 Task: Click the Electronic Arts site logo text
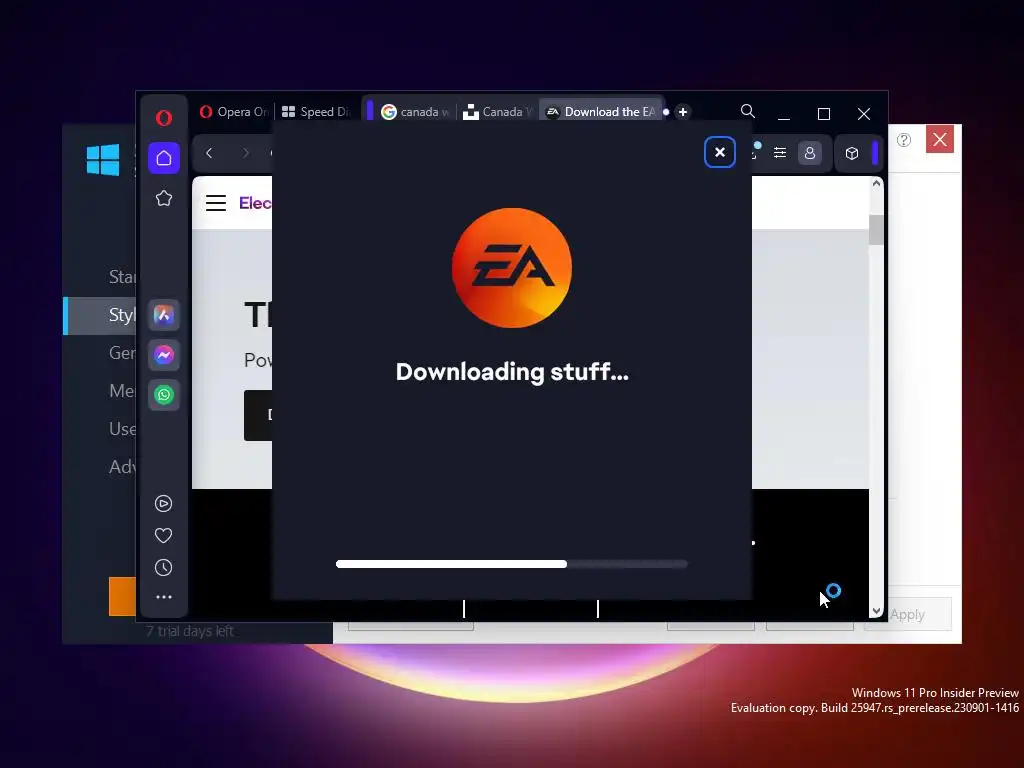point(255,203)
